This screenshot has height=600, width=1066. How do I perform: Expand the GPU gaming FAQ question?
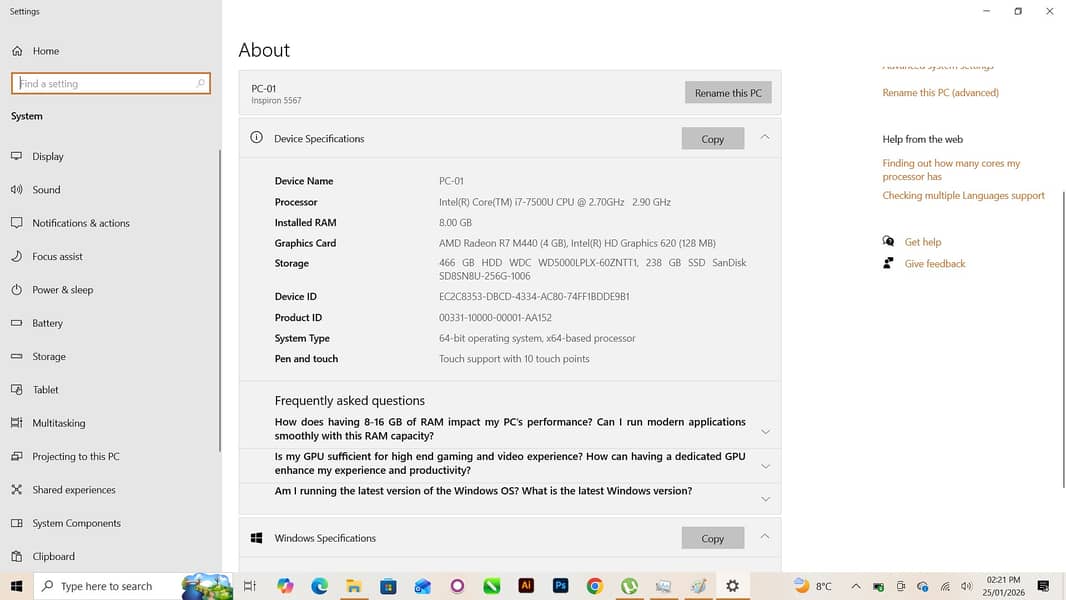[x=765, y=466]
